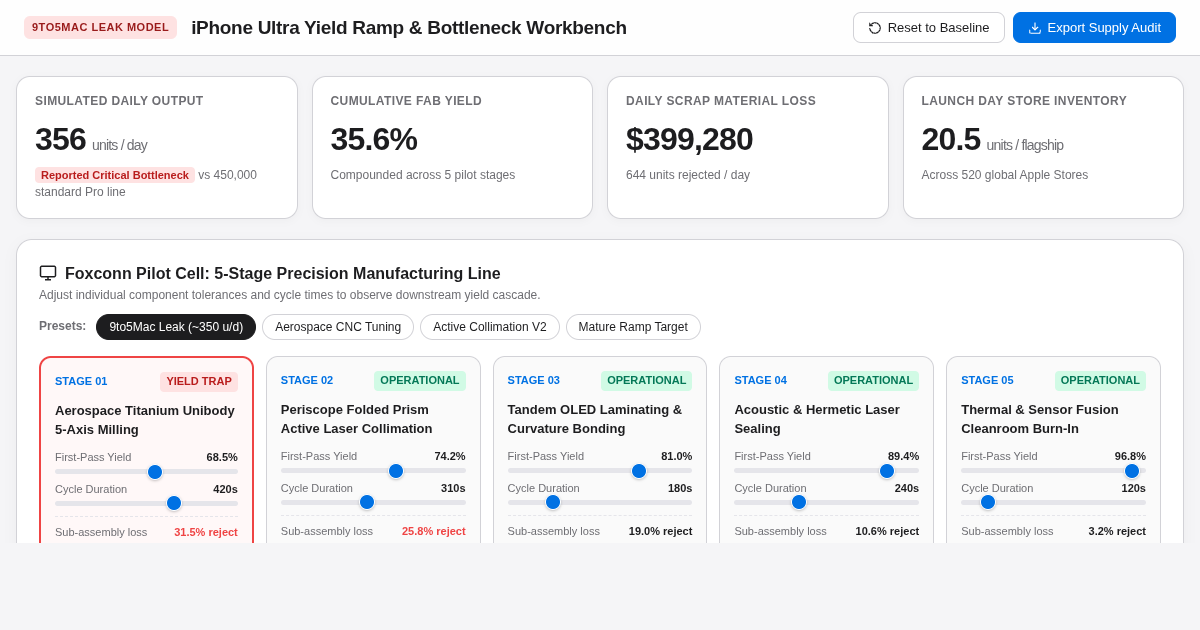The width and height of the screenshot is (1200, 630).
Task: Click the $399,280 scrap loss value
Action: 689,139
